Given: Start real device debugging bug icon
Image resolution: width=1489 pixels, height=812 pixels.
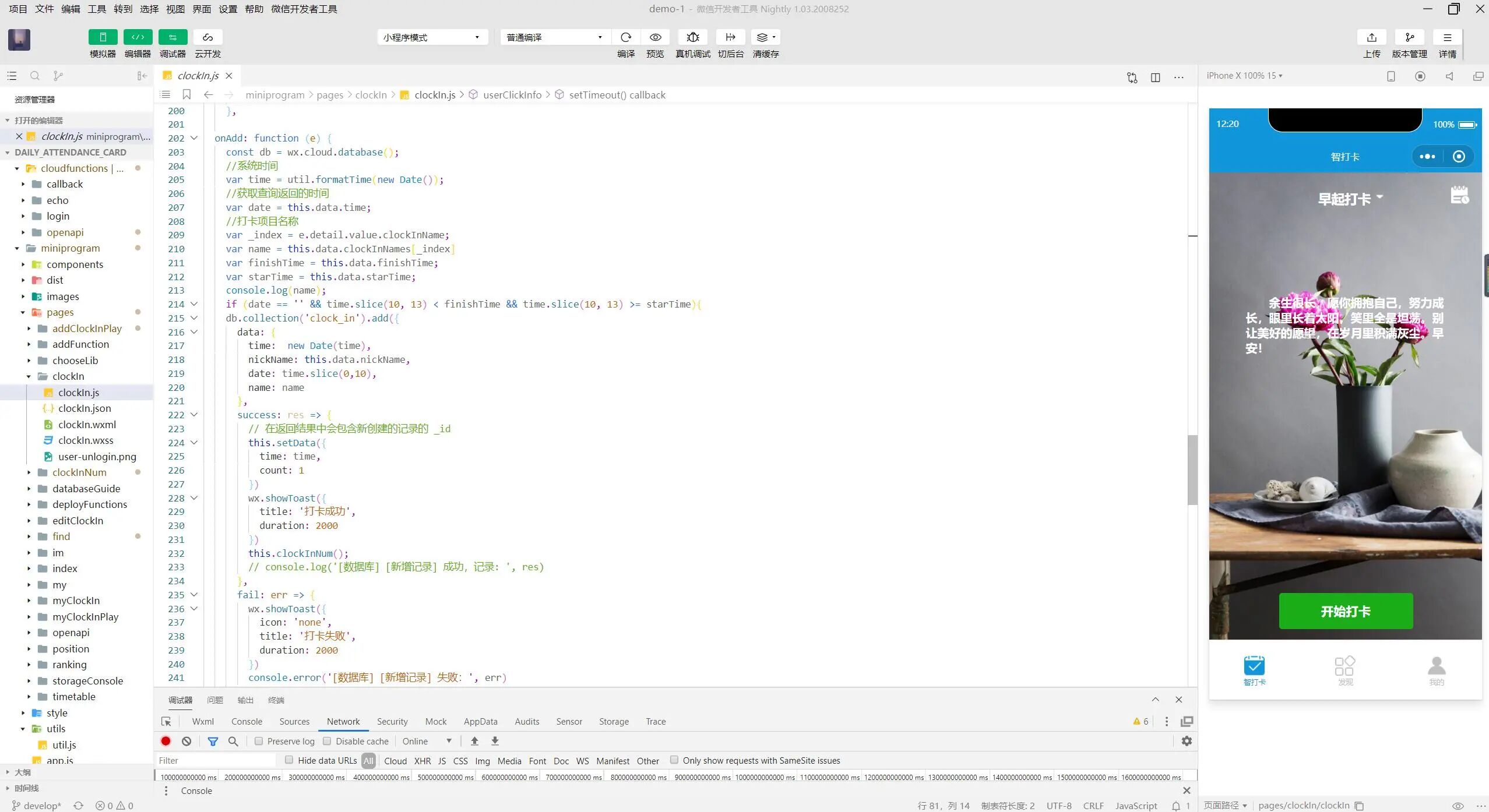Looking at the screenshot, I should (692, 37).
